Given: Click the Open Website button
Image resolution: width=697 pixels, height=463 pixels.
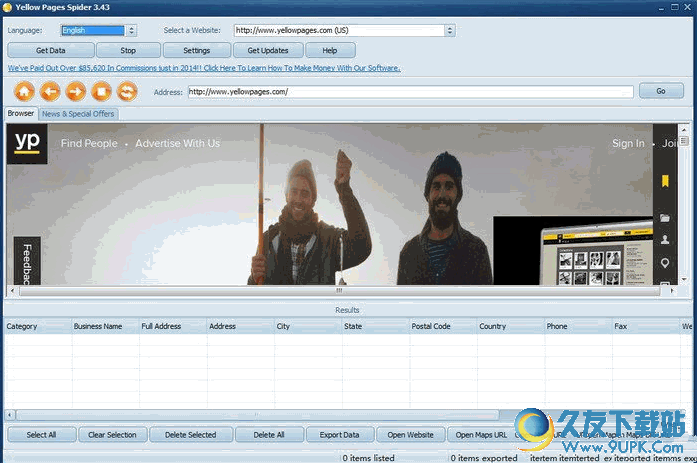Looking at the screenshot, I should click(410, 435).
